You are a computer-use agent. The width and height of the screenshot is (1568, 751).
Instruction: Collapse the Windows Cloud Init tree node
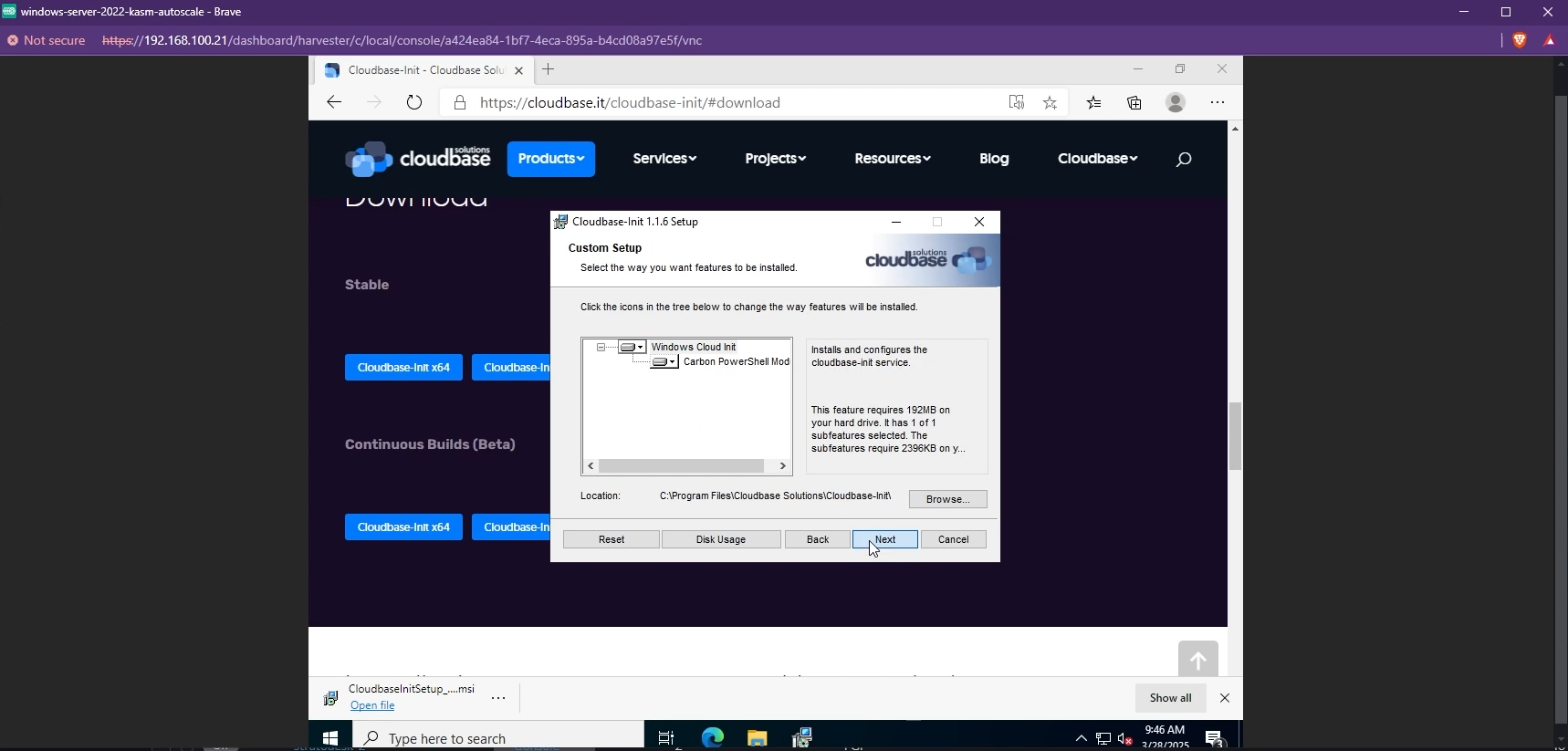(x=601, y=348)
